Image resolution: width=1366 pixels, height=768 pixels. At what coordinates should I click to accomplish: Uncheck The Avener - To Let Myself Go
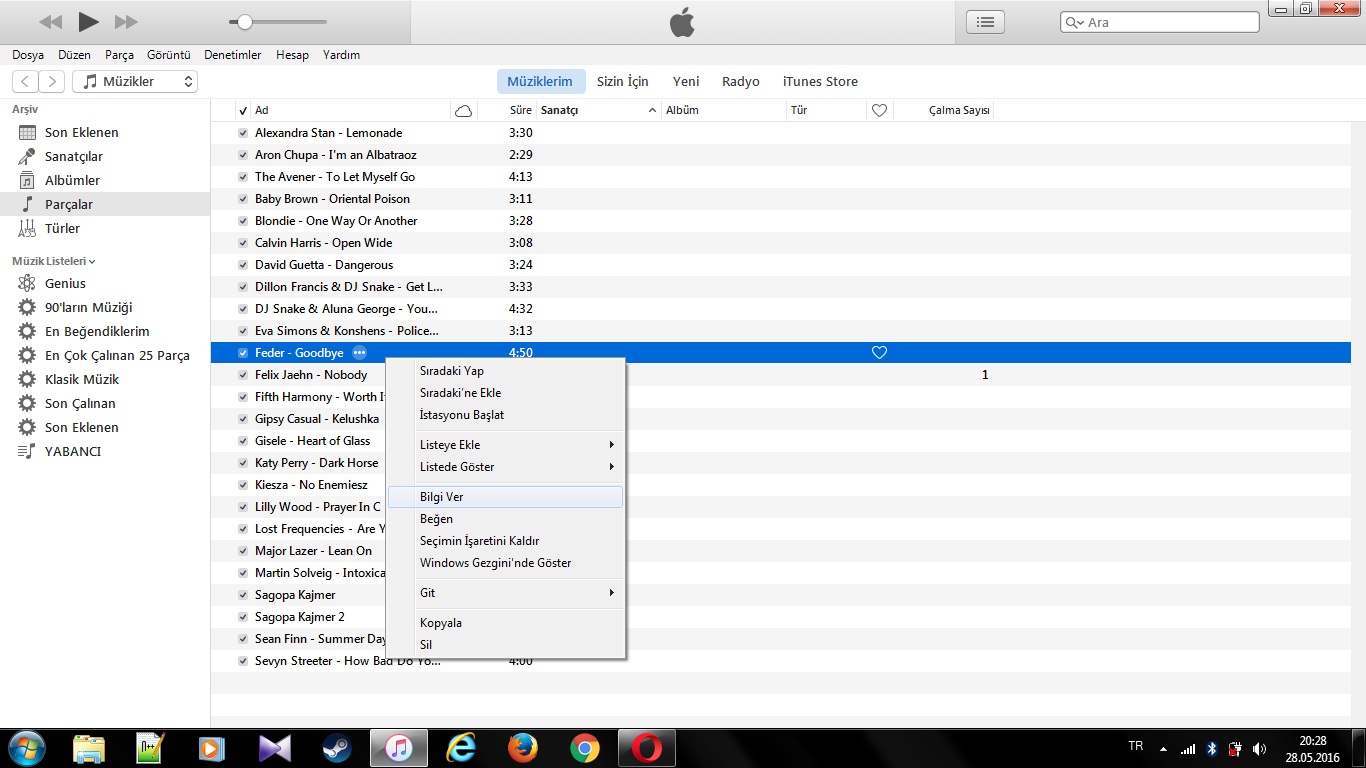[x=243, y=176]
